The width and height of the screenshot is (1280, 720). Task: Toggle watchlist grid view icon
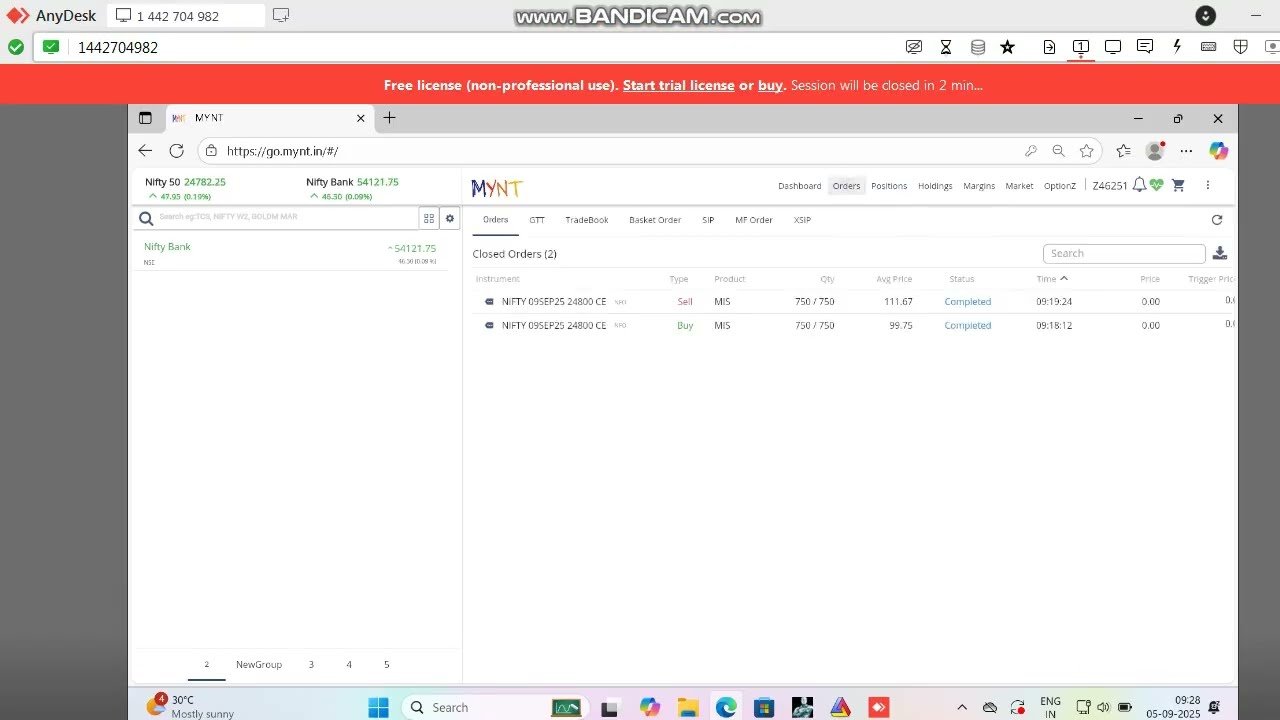click(x=429, y=218)
